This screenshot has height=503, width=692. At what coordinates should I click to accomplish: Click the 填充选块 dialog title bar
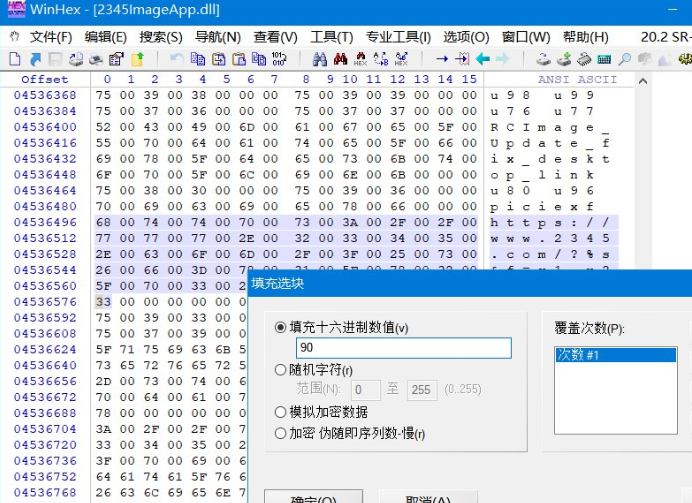(x=470, y=283)
